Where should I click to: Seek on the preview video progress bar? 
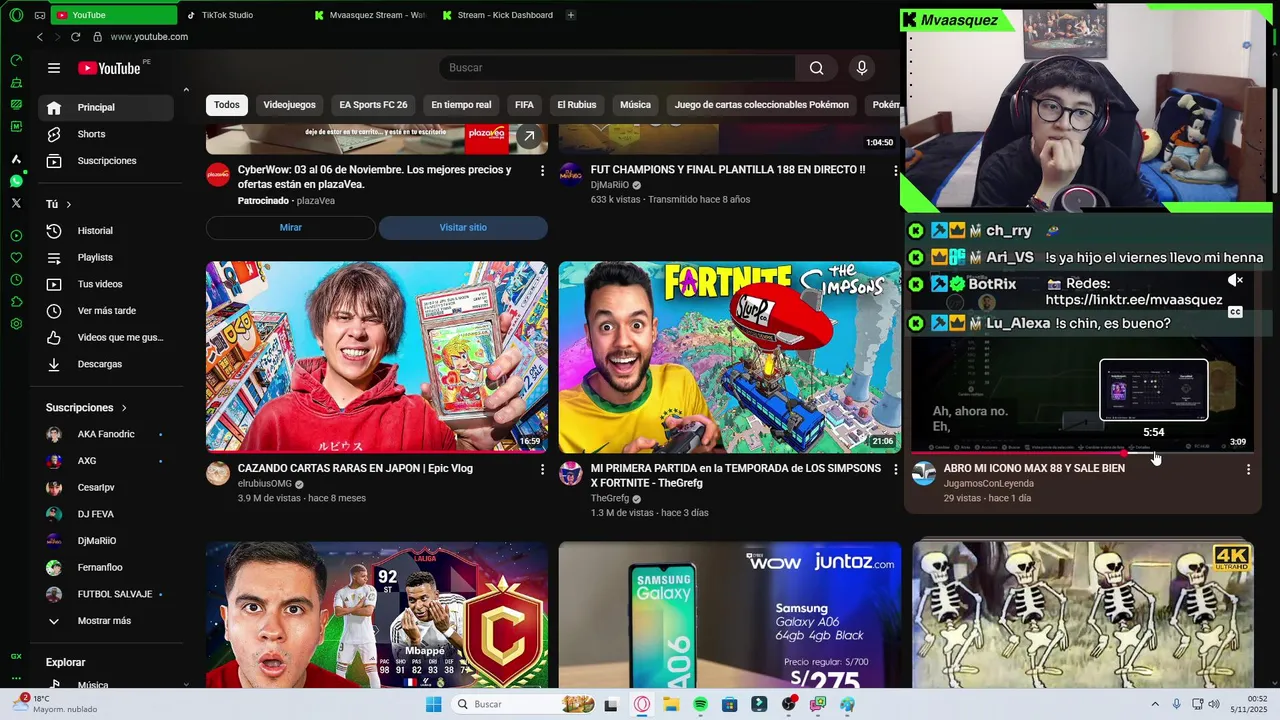1083,453
